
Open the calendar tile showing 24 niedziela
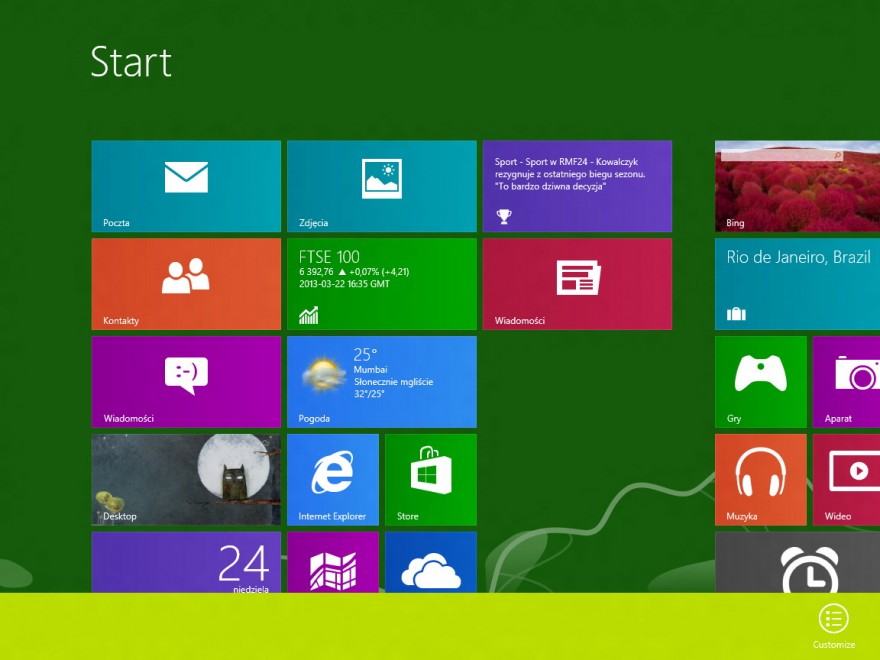pos(186,562)
